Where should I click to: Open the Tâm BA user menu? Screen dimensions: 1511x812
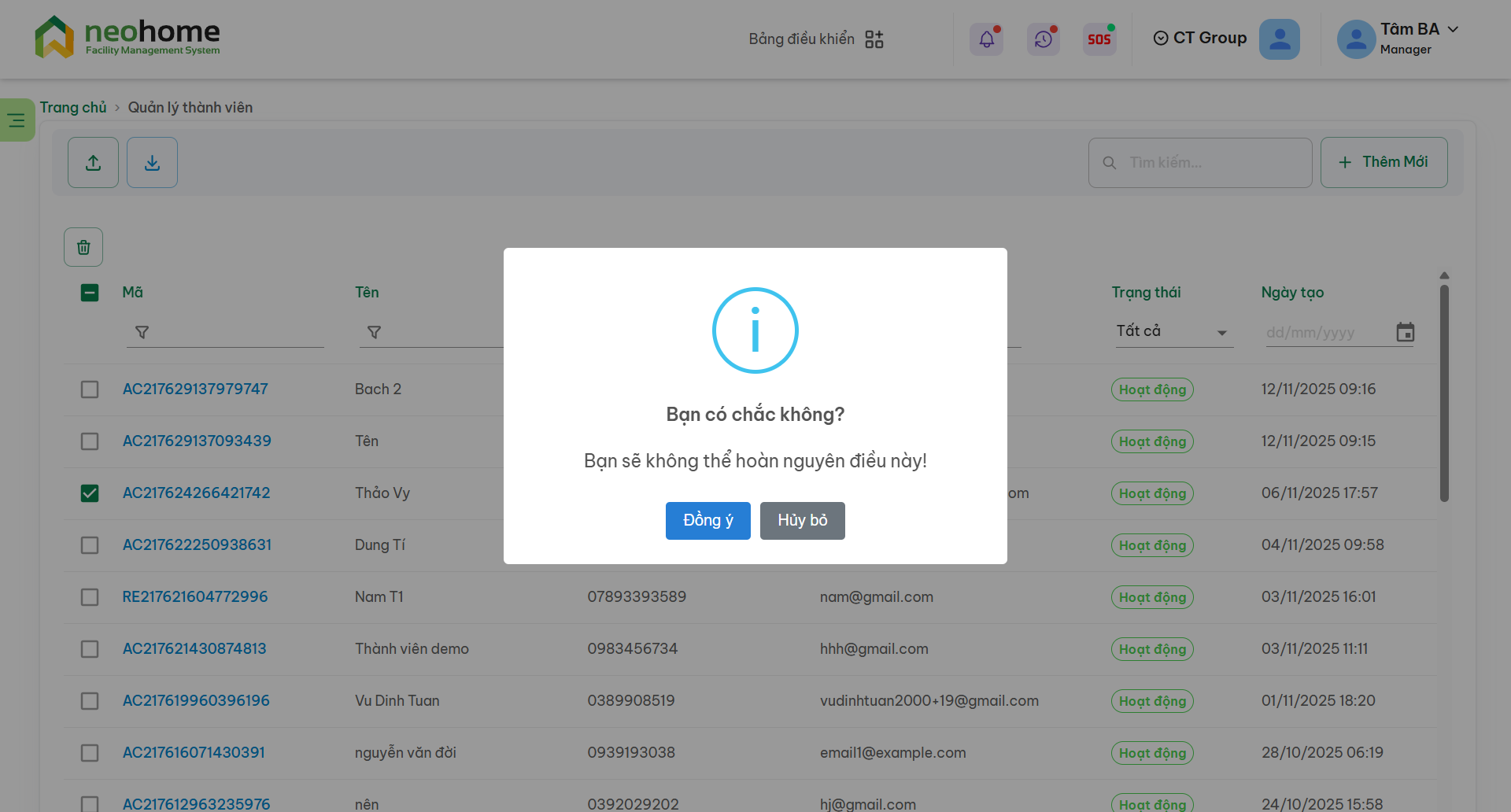(1399, 39)
